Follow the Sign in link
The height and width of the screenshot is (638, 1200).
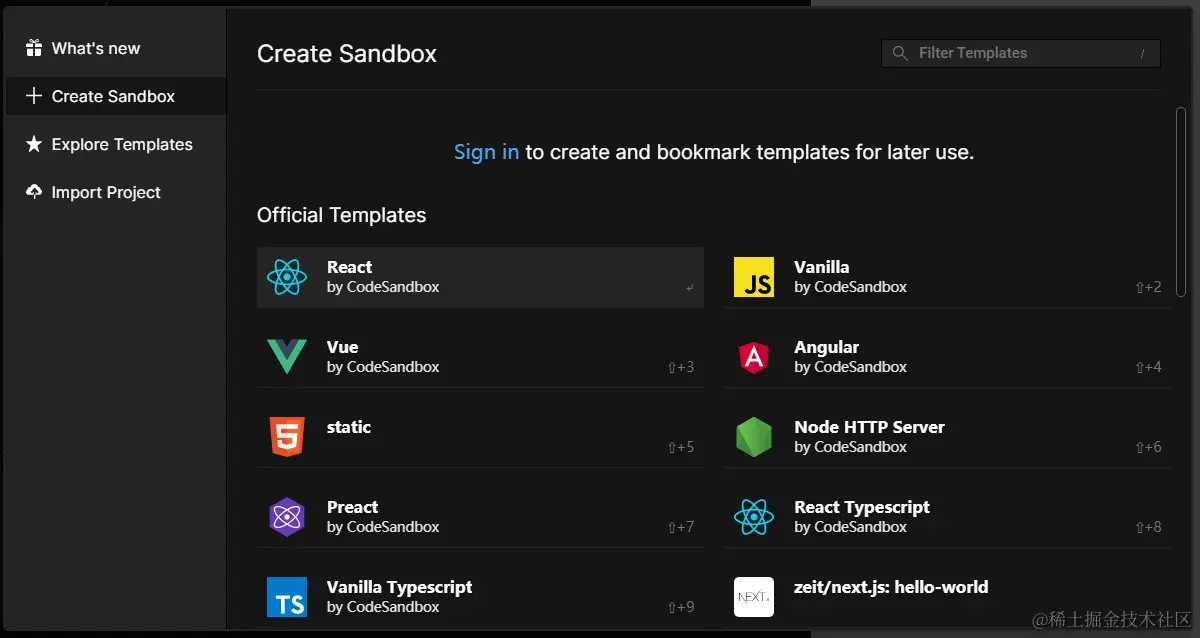pyautogui.click(x=486, y=152)
